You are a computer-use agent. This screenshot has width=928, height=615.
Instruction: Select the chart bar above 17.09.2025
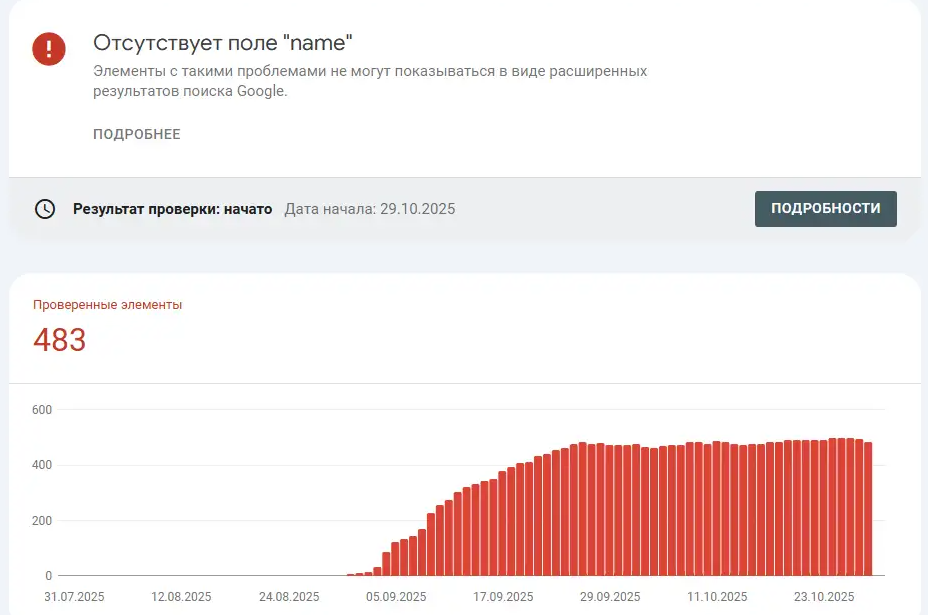click(x=502, y=523)
